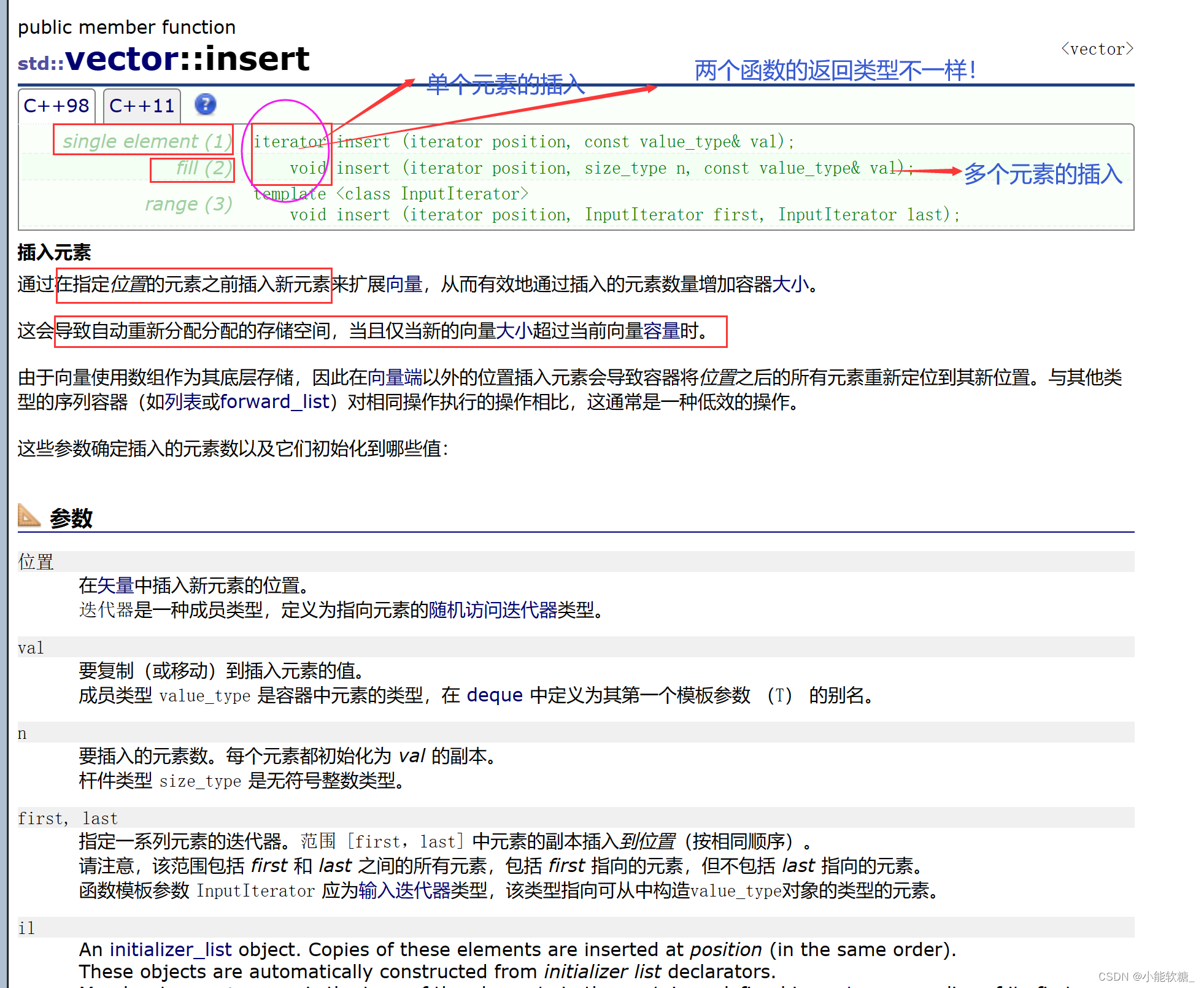Click the 插入元素 heading
This screenshot has width=1204, height=988.
click(x=55, y=252)
